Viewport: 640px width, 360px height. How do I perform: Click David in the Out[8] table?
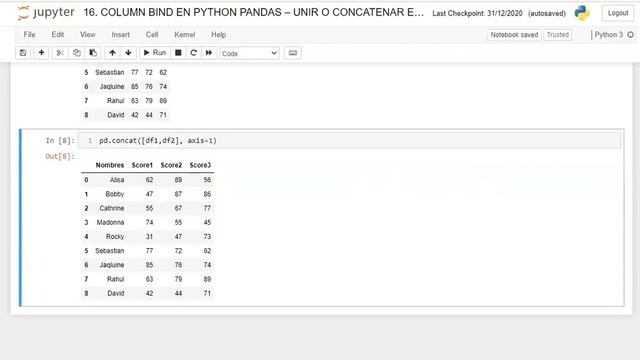click(116, 293)
